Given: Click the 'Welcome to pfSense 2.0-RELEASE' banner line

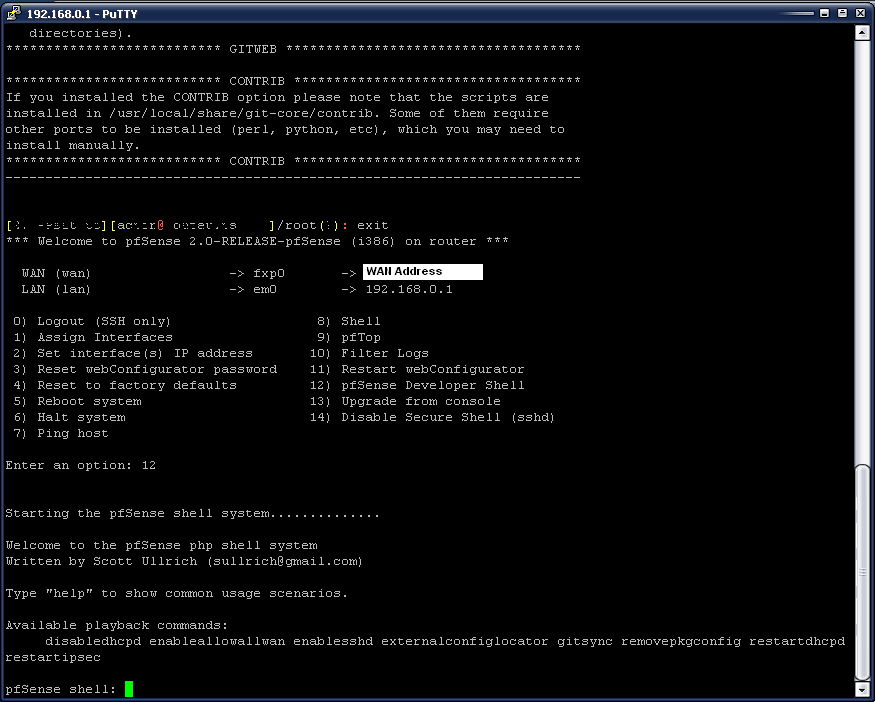Looking at the screenshot, I should pos(257,242).
